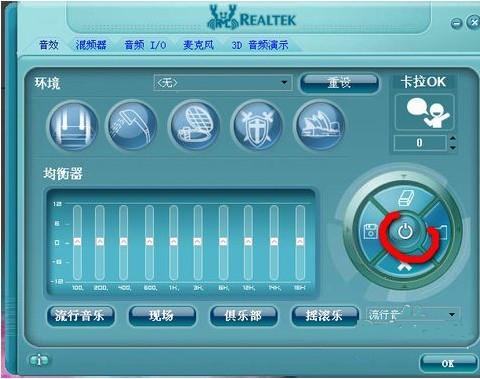Switch to the 3D 音频演示 tab

260,45
